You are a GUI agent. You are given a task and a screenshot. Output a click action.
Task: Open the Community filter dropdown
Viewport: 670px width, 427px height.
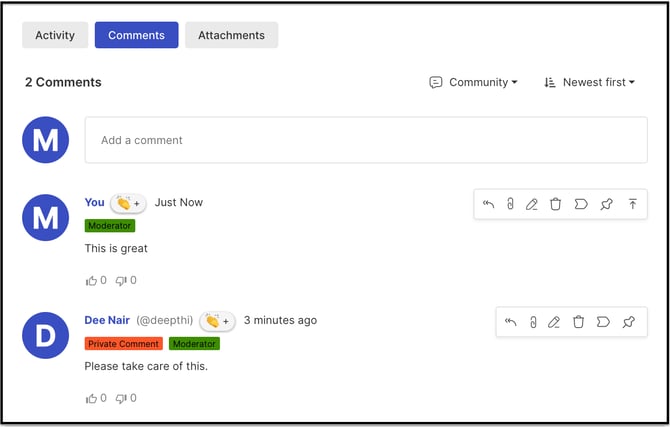click(473, 82)
